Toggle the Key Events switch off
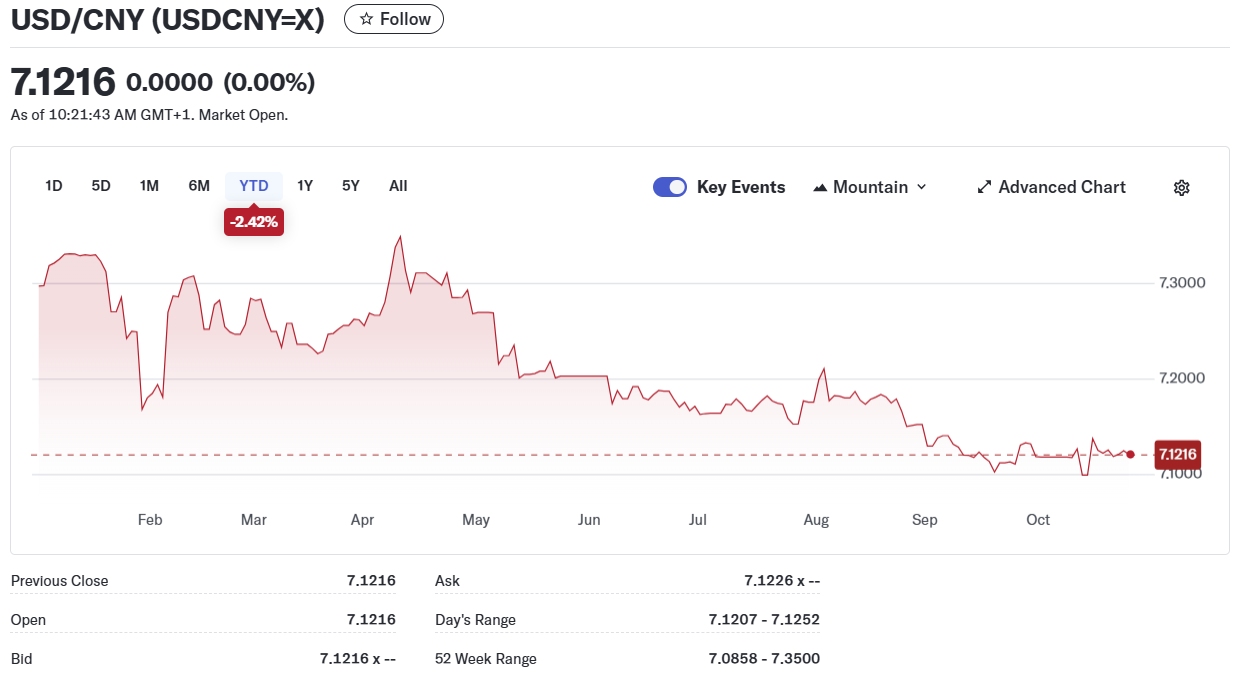The height and width of the screenshot is (685, 1239). click(x=669, y=187)
